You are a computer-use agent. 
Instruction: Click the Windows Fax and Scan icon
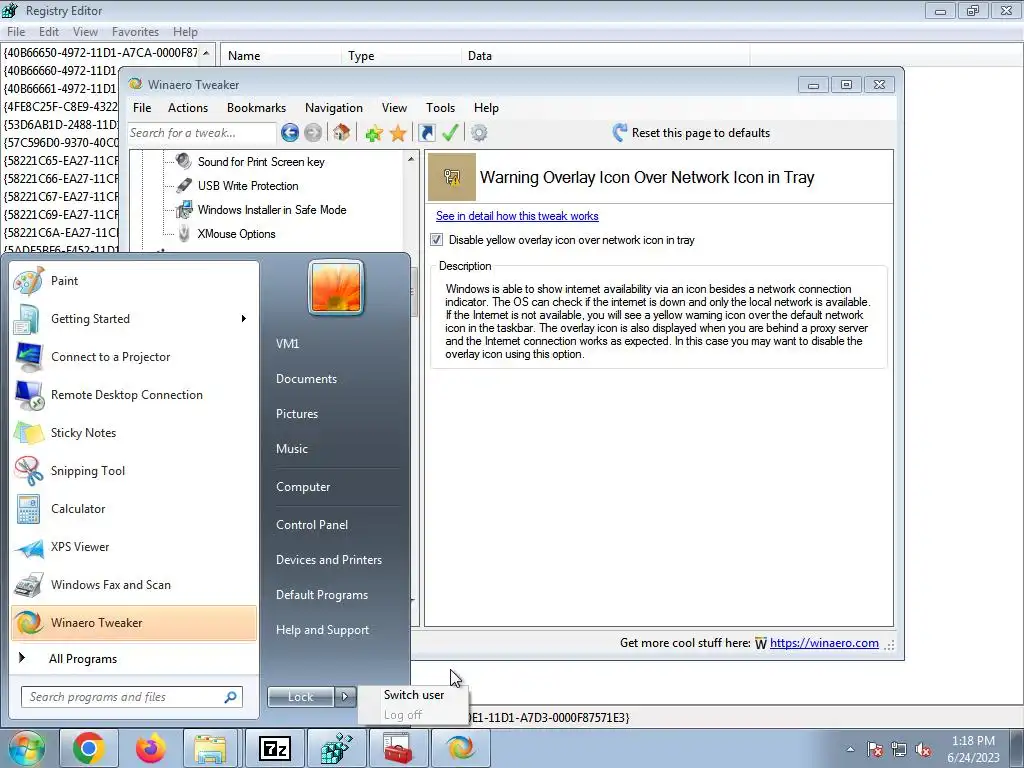coord(29,585)
